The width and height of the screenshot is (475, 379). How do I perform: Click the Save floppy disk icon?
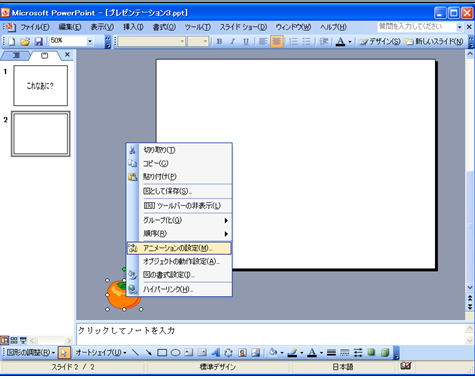click(x=39, y=41)
